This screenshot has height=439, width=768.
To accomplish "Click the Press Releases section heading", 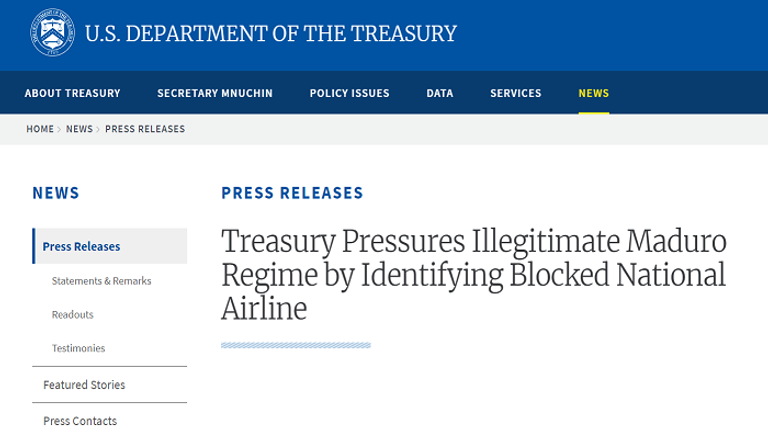I will coord(292,193).
